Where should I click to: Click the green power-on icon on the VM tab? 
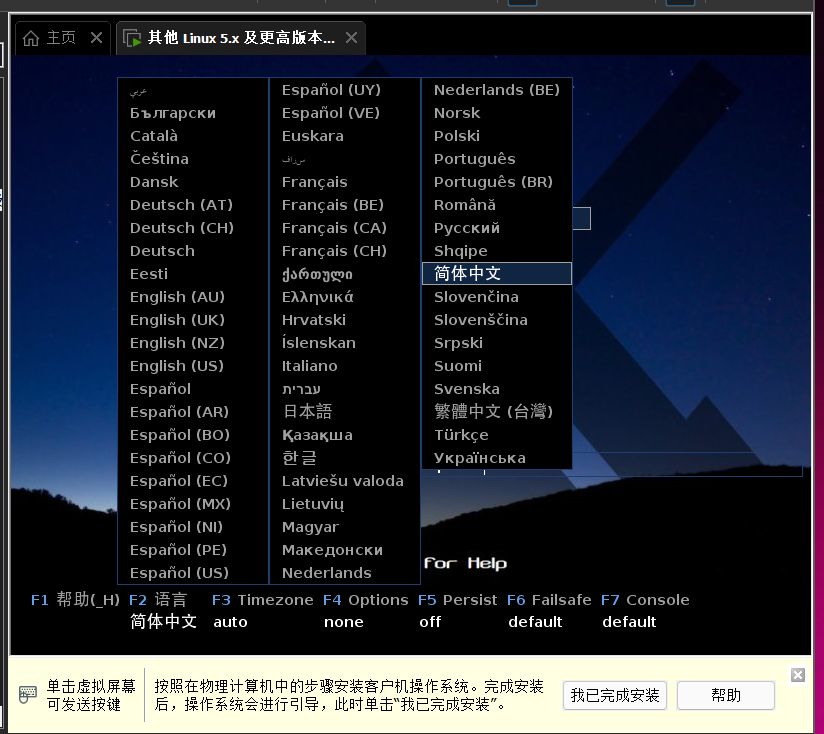click(132, 37)
